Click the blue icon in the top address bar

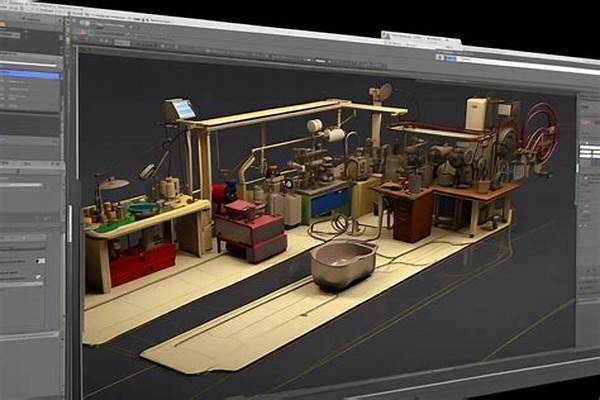(439, 57)
